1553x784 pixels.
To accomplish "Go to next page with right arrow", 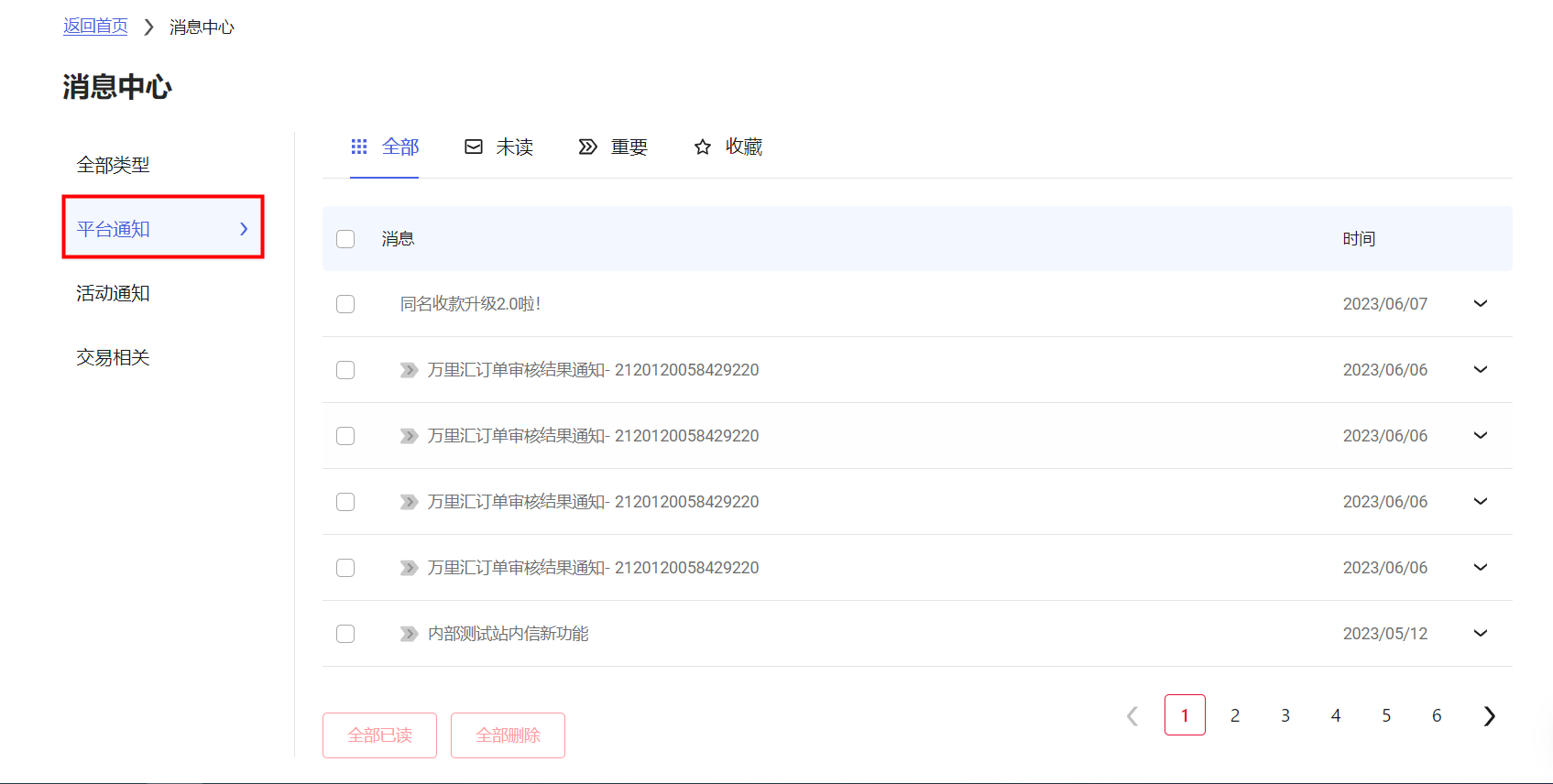I will point(1489,715).
